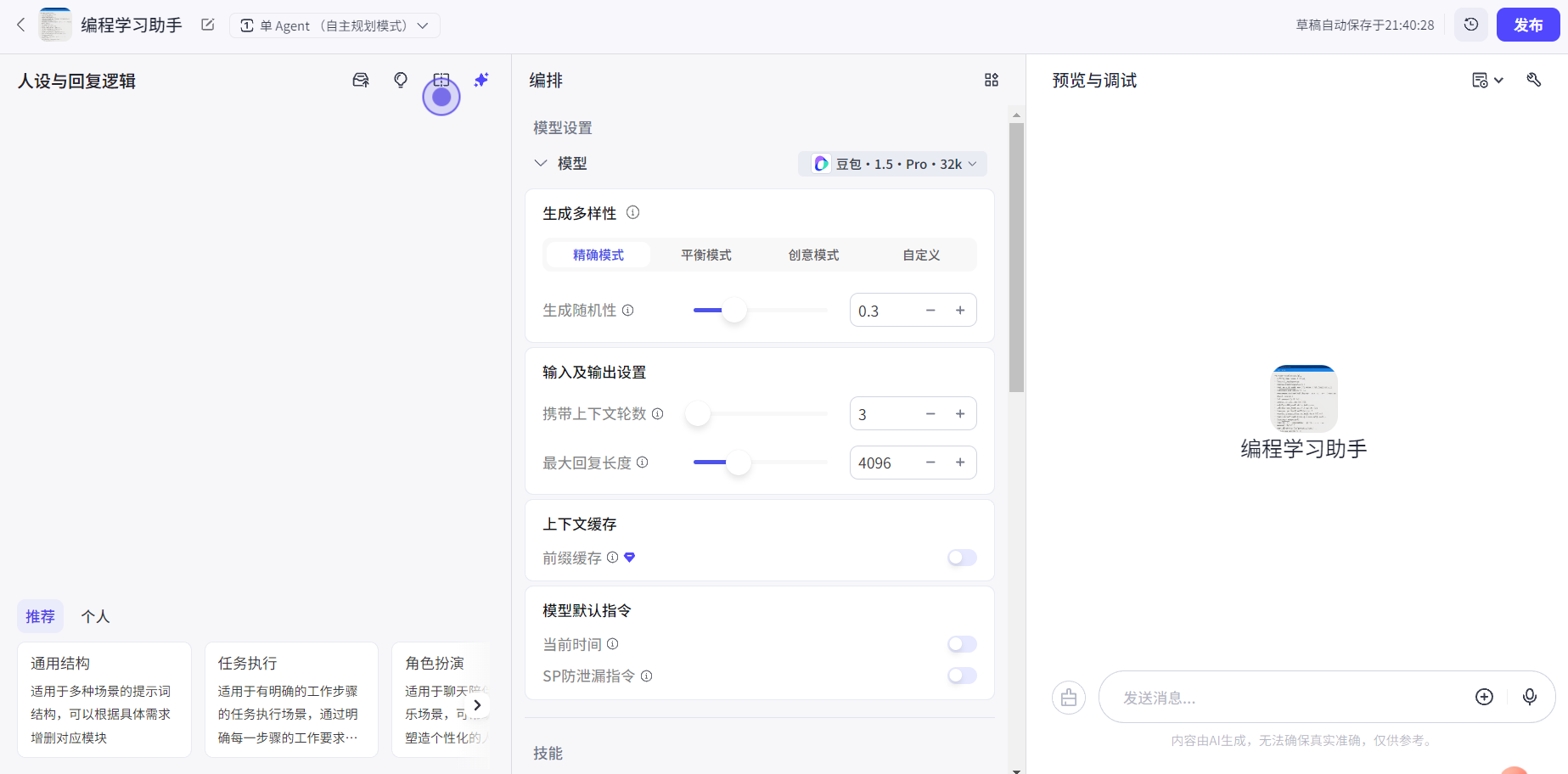1568x774 pixels.
Task: Increase 生成随机性 with plus button
Action: pos(960,311)
